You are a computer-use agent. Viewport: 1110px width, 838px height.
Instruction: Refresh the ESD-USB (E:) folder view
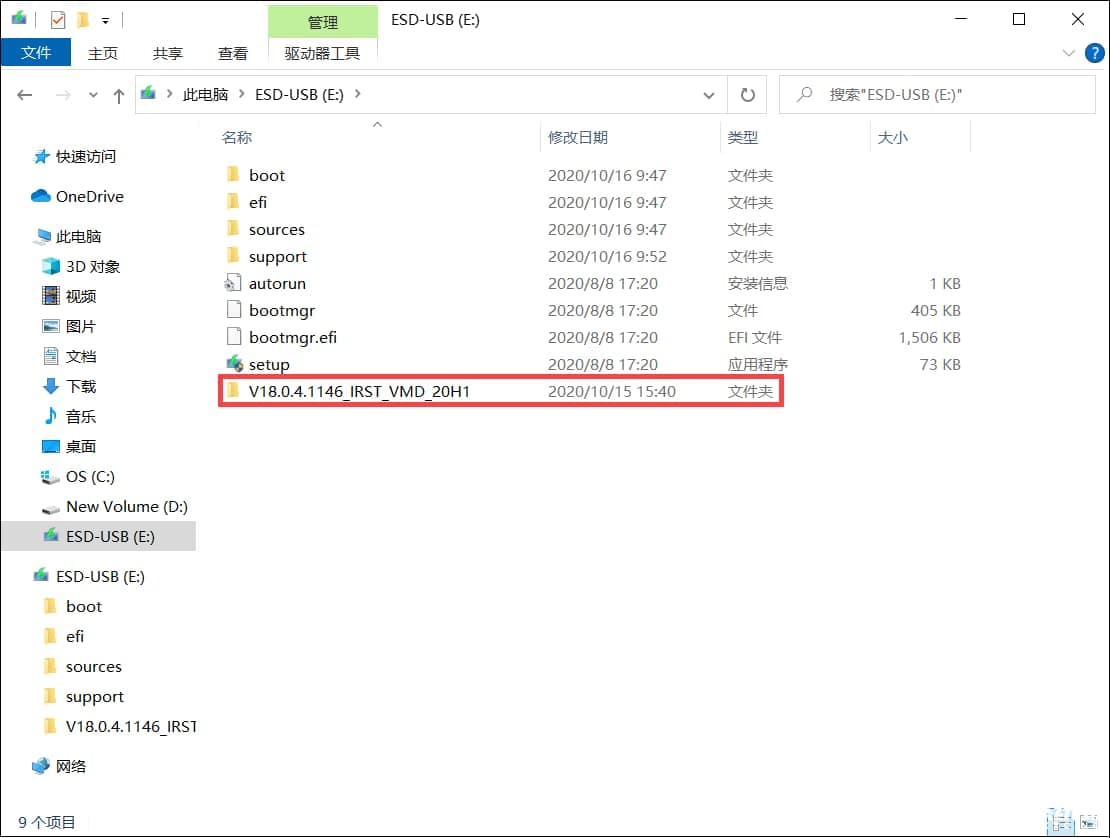[747, 95]
